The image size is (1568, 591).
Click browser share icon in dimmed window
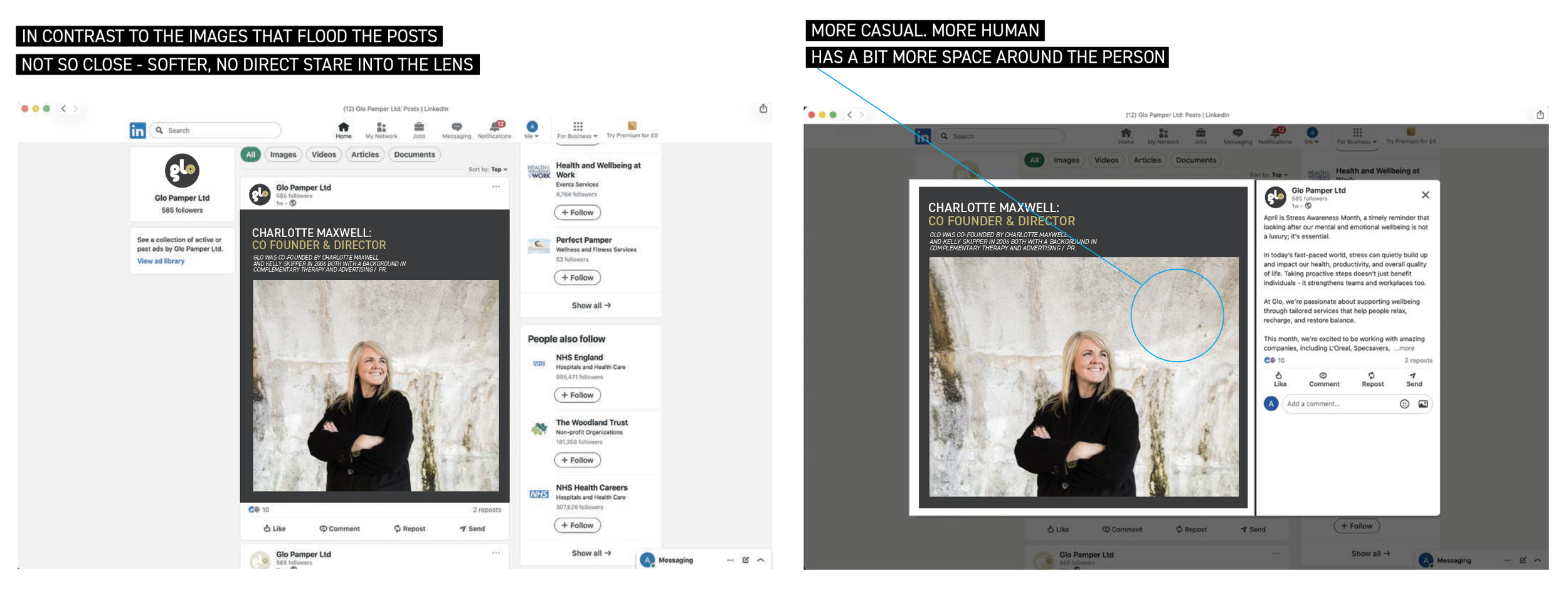point(1540,115)
